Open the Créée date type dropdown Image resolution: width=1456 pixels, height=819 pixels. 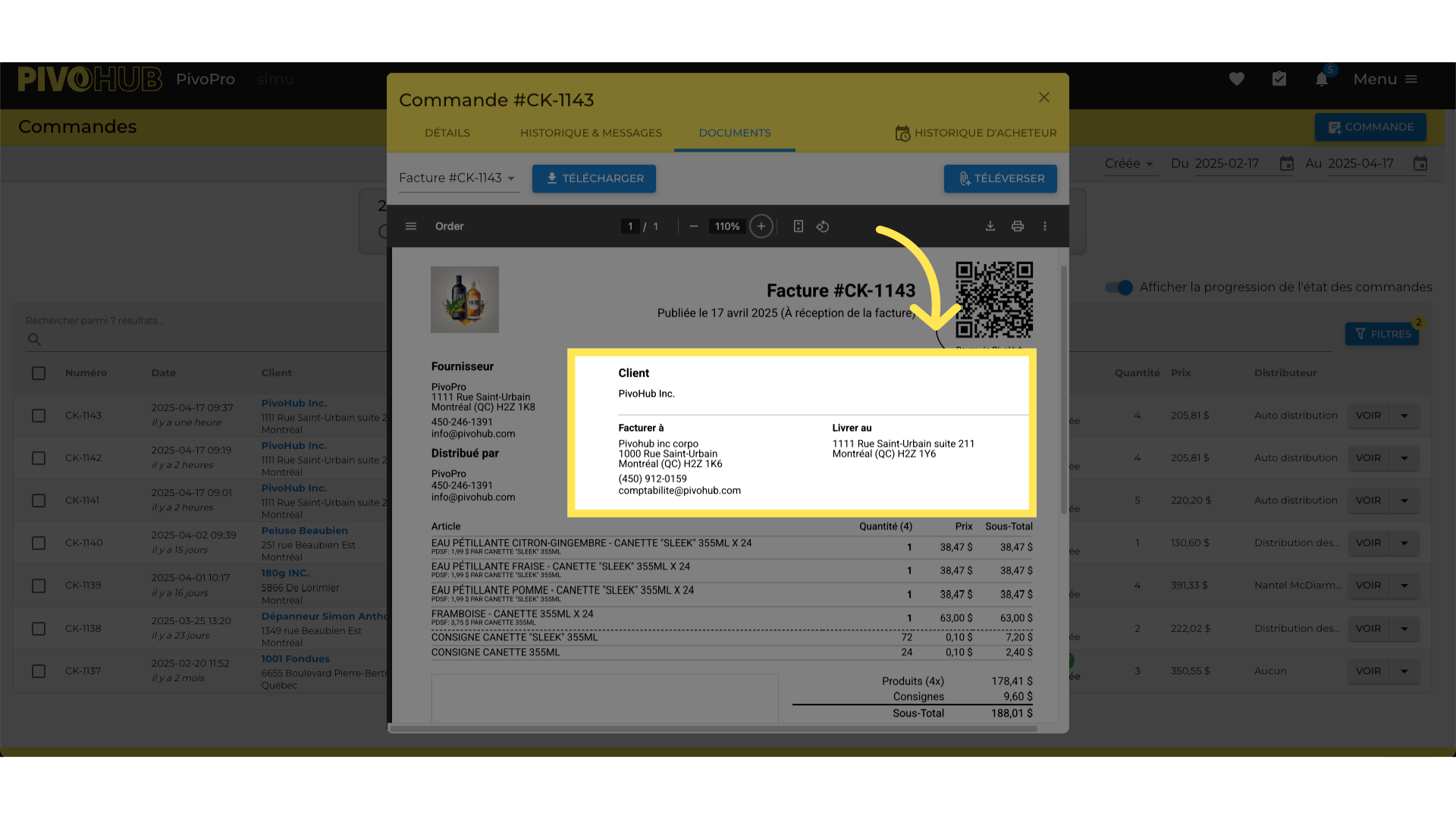(1129, 164)
